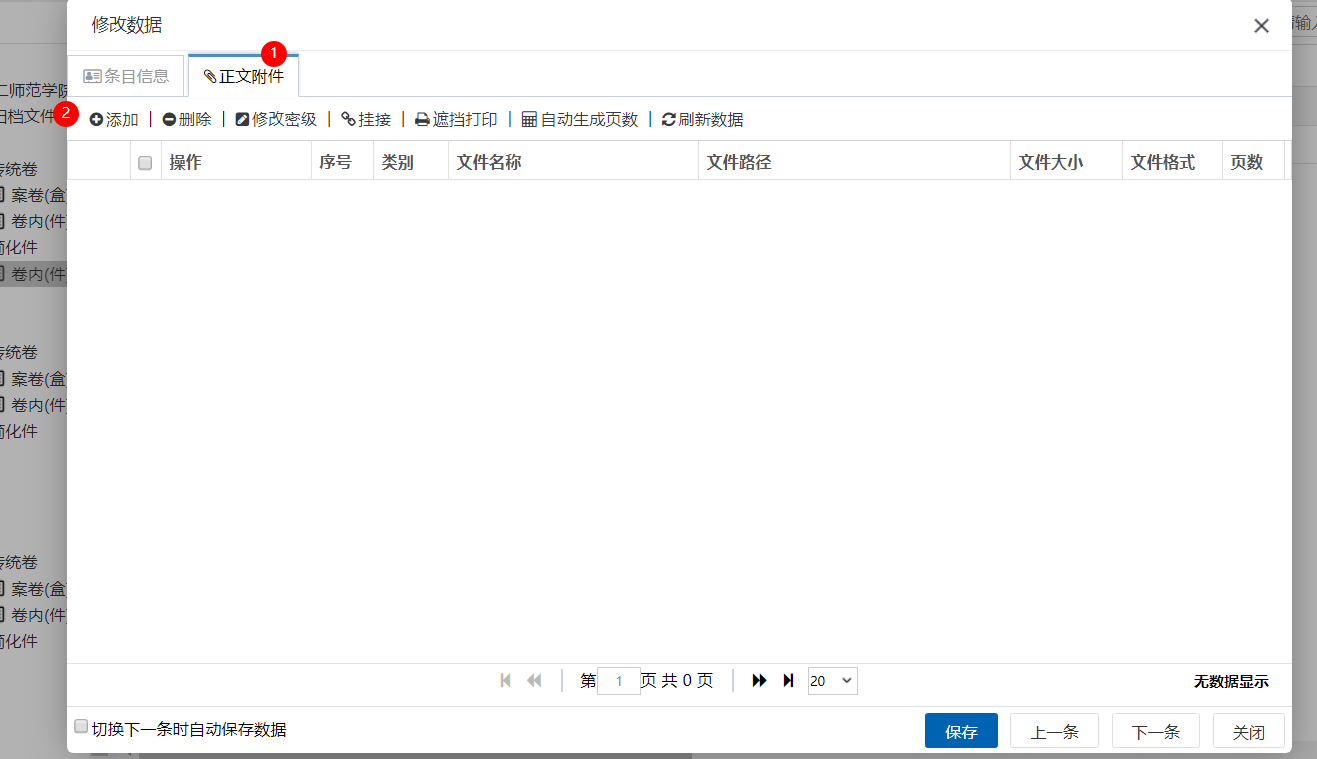This screenshot has height=759, width=1317.
Task: Open 修改密级 (modify security level)
Action: point(242,120)
